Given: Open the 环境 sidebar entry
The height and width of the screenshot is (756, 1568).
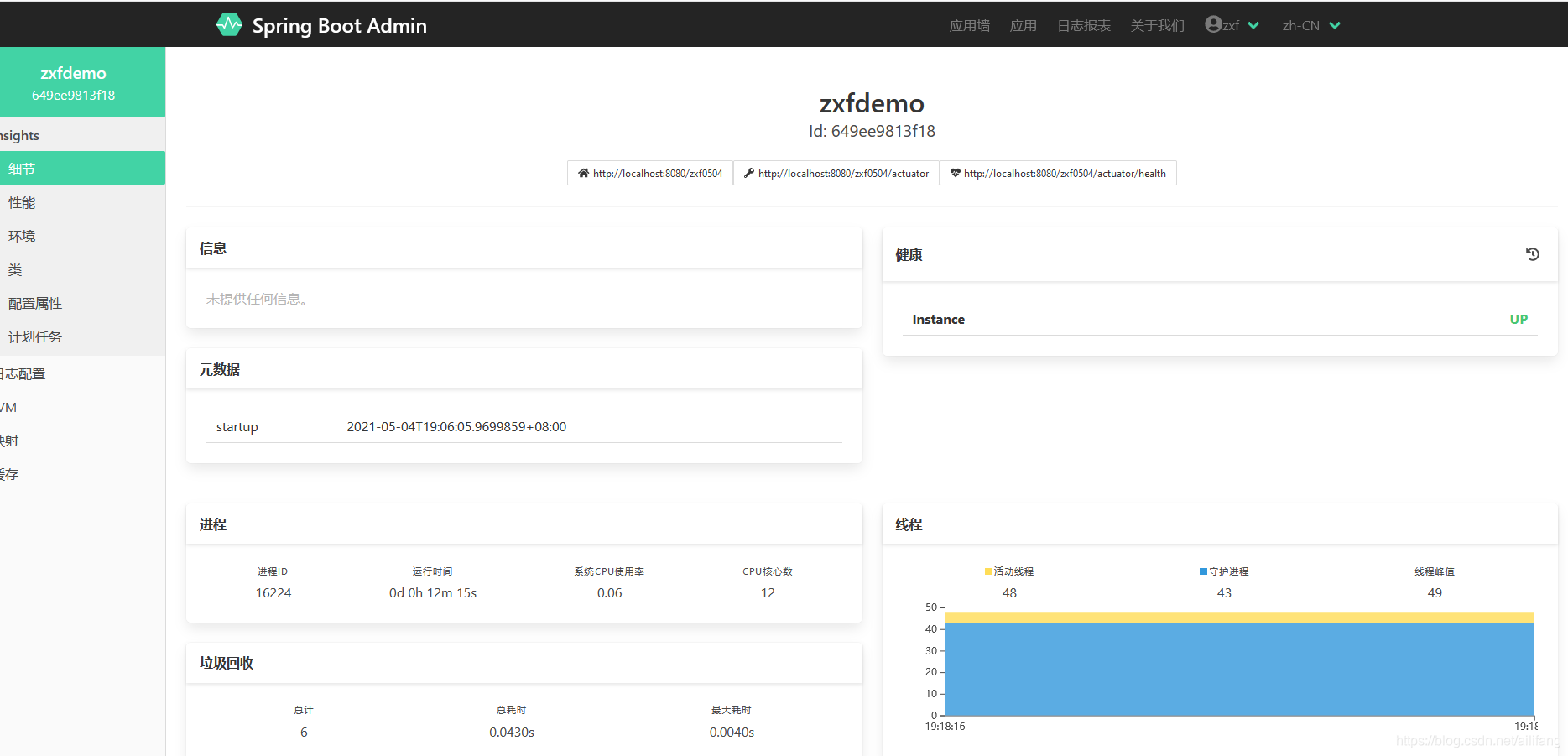Looking at the screenshot, I should 22,235.
